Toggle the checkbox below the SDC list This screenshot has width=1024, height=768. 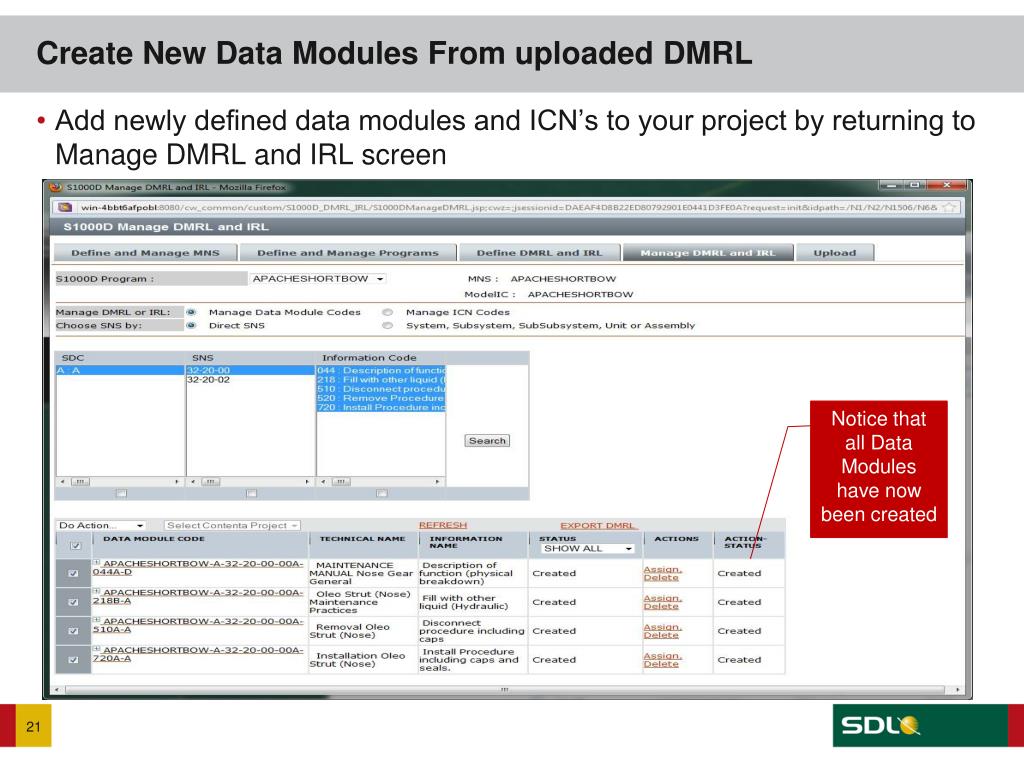click(121, 493)
